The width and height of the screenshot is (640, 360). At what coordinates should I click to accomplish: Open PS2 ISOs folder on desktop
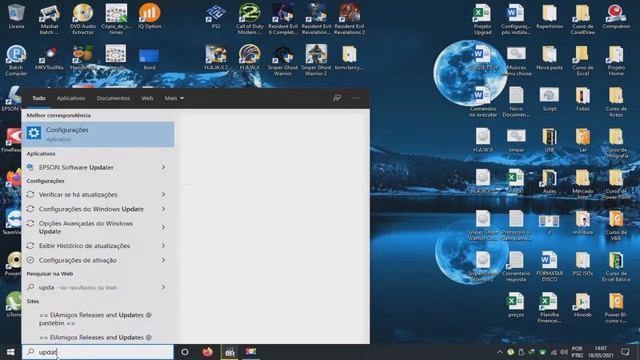point(583,264)
